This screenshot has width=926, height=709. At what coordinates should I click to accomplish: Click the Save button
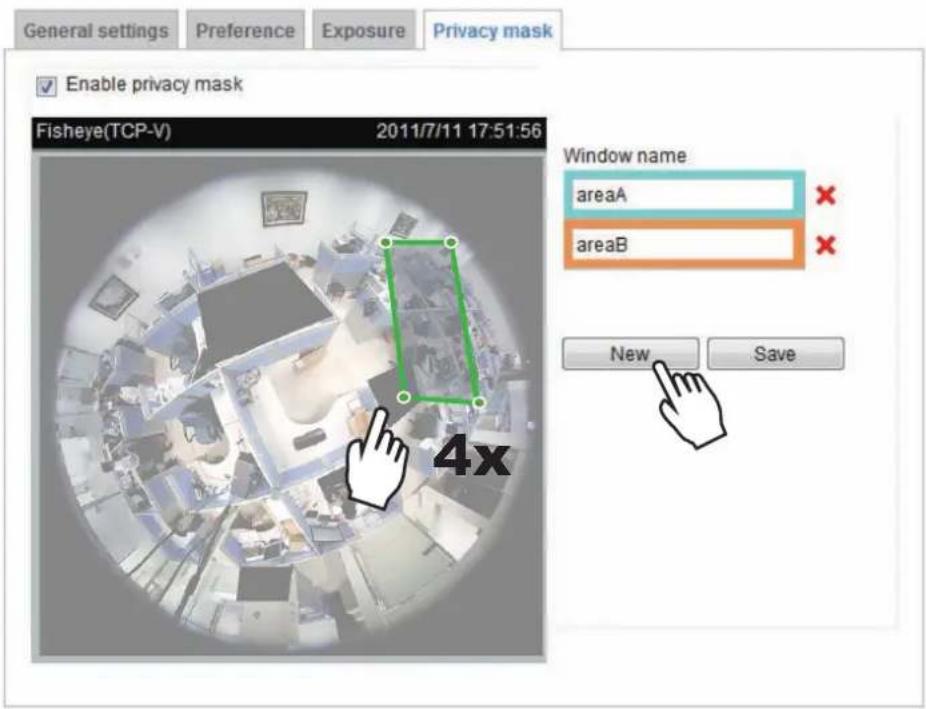[775, 354]
